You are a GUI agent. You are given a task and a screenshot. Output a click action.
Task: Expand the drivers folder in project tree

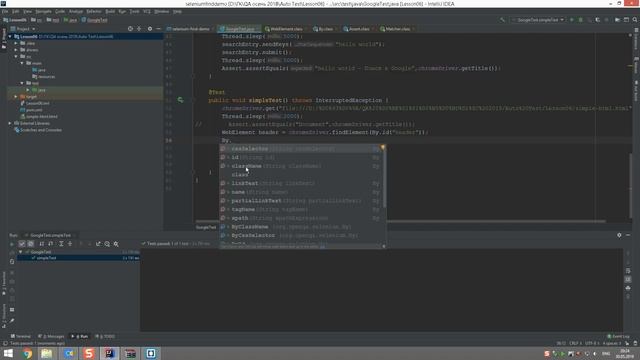pos(16,50)
